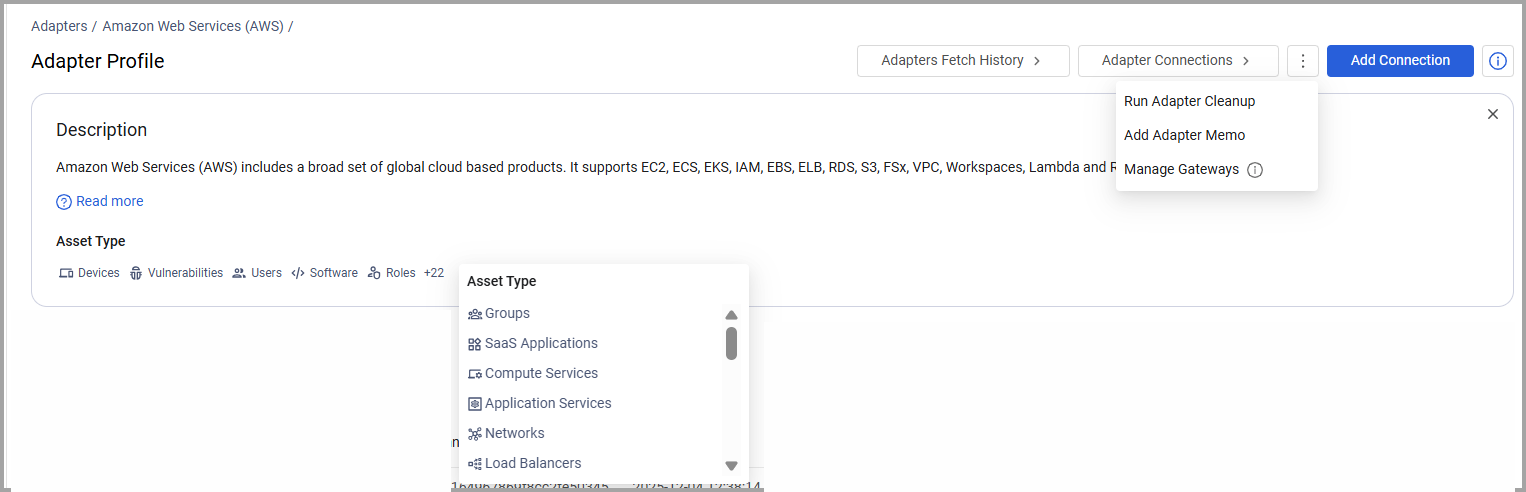The height and width of the screenshot is (492, 1526).
Task: Open the three-dot more actions menu
Action: click(1303, 61)
